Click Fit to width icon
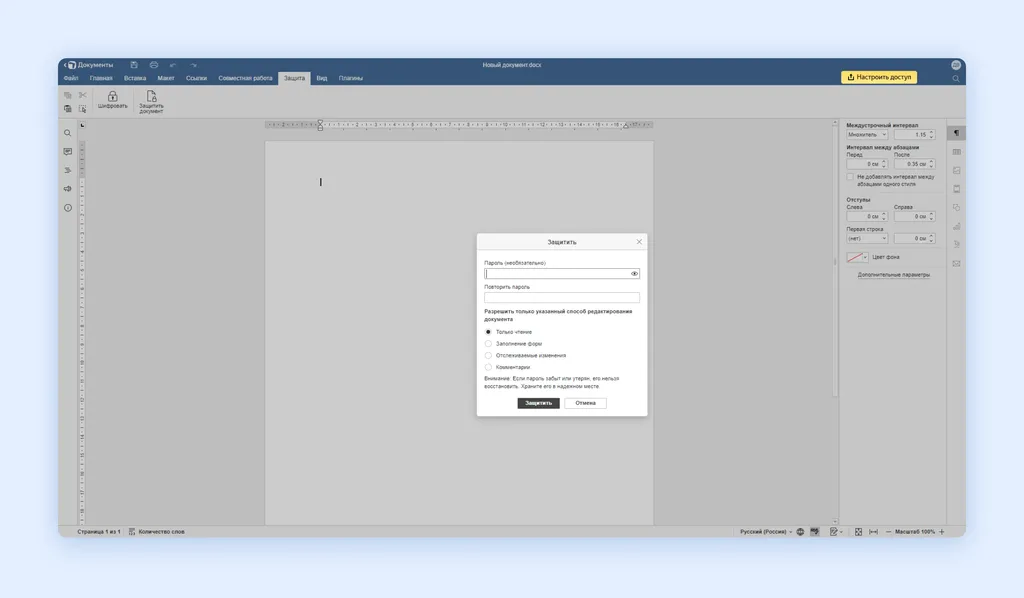Screen dimensions: 1024x598 click(x=873, y=531)
